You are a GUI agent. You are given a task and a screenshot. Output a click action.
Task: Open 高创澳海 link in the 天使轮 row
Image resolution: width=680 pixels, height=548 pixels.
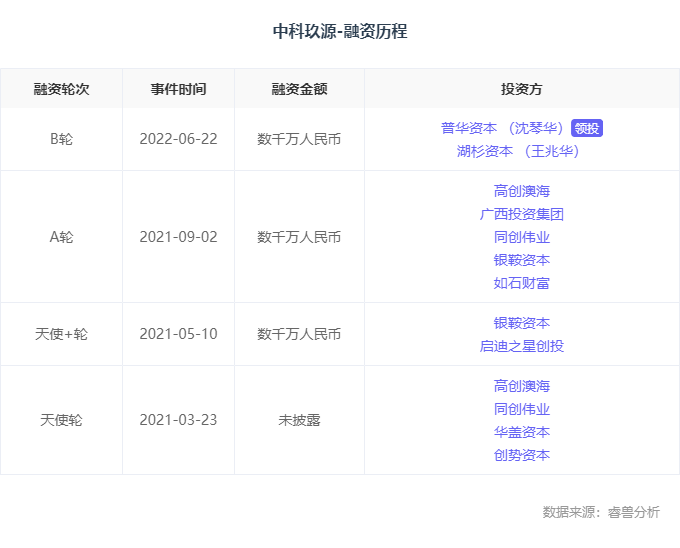point(522,386)
